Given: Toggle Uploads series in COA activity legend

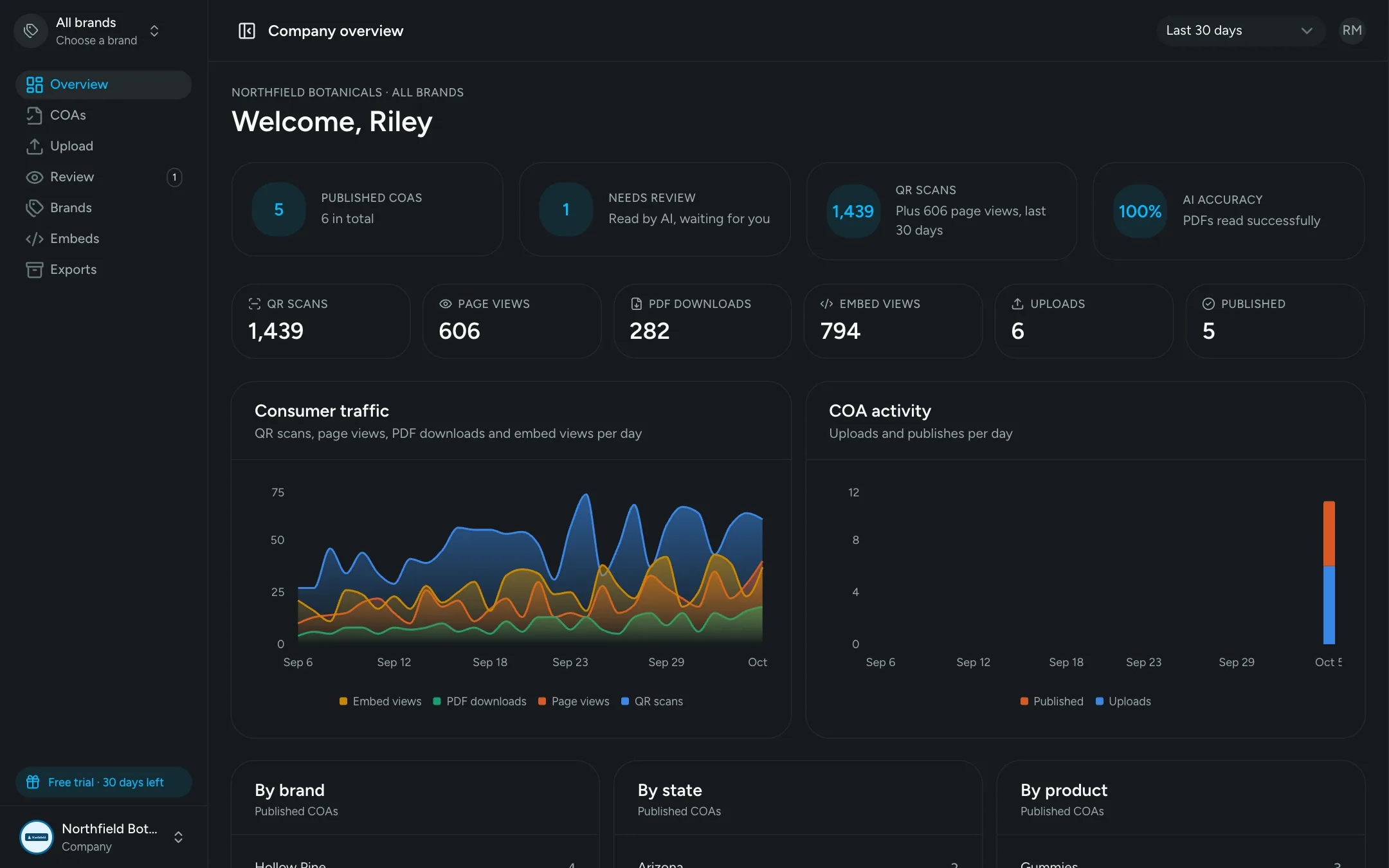Looking at the screenshot, I should point(1123,701).
